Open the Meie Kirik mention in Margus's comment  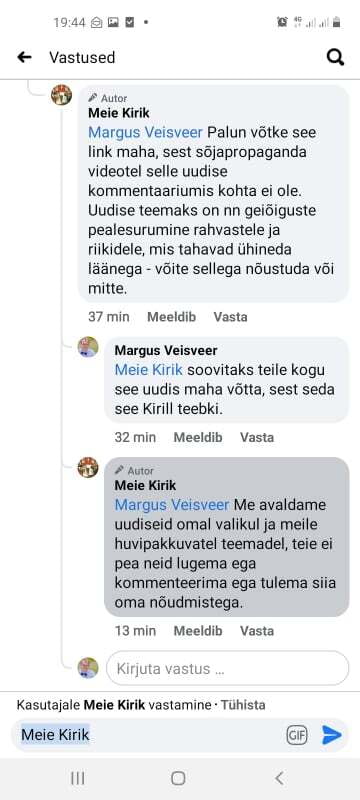(147, 370)
